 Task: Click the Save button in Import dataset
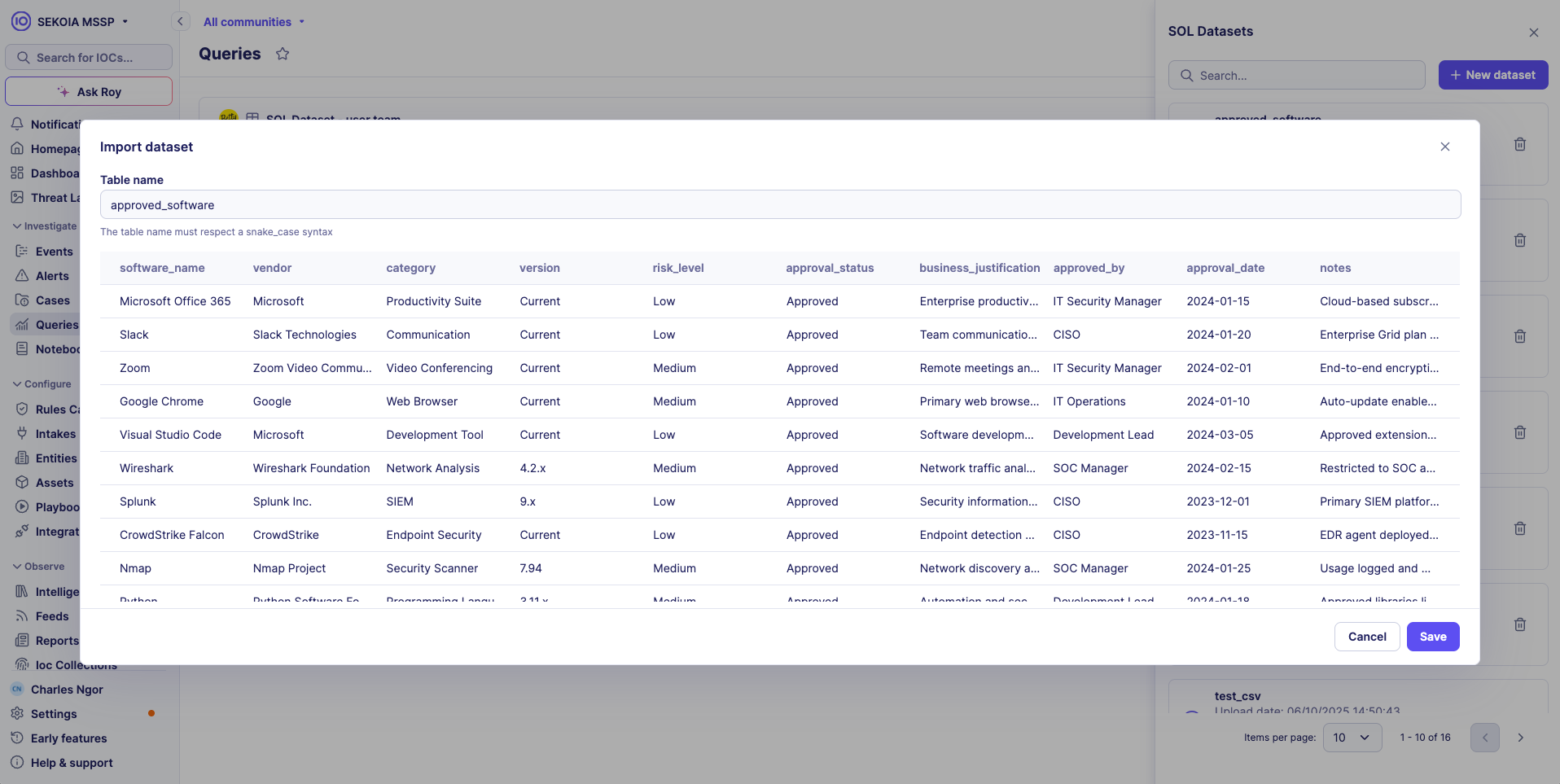click(x=1432, y=637)
